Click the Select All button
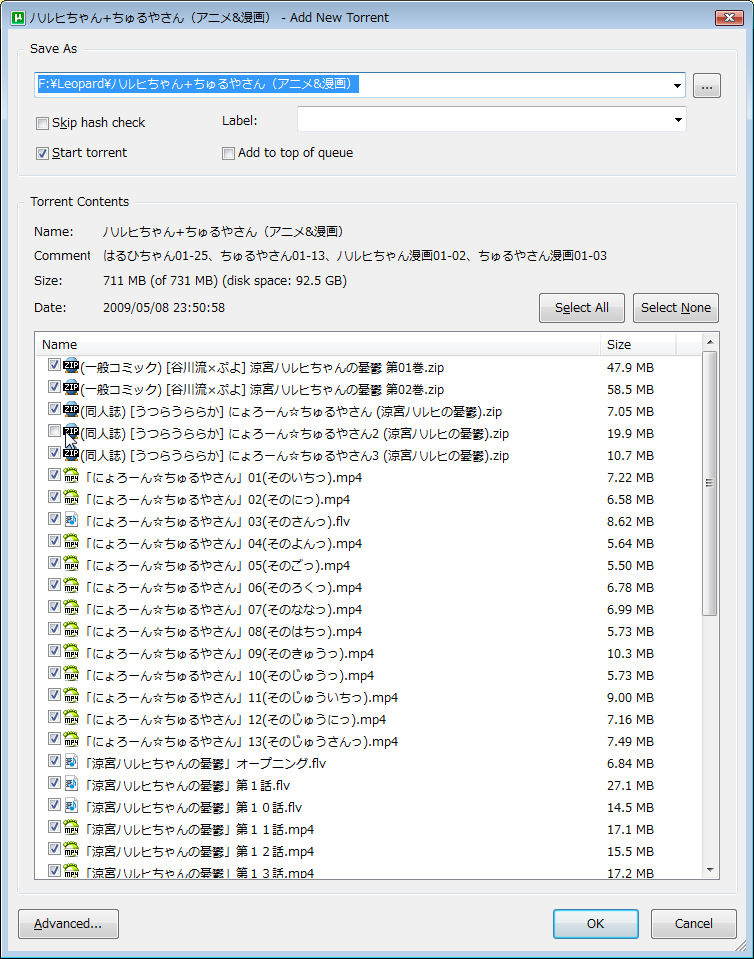Viewport: 754px width, 959px height. (582, 308)
